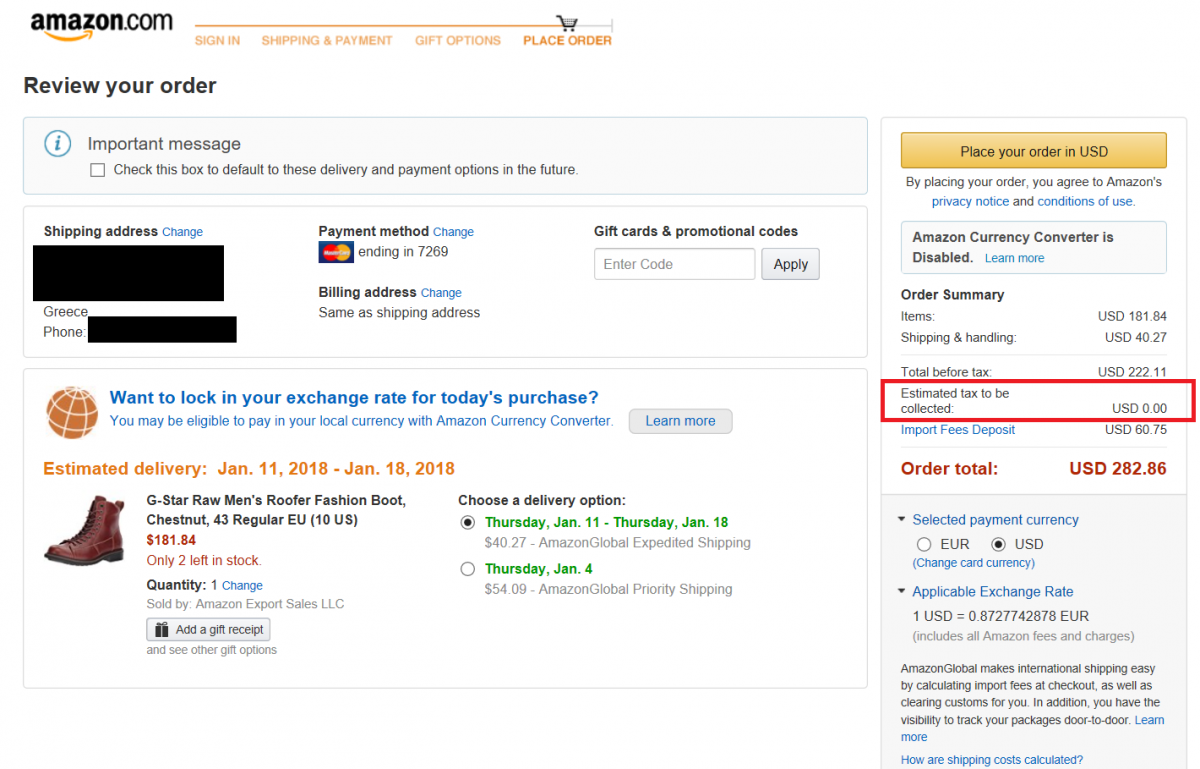Click Learn more in Currency Converter Disabled box
The height and width of the screenshot is (769, 1200).
coord(1014,258)
